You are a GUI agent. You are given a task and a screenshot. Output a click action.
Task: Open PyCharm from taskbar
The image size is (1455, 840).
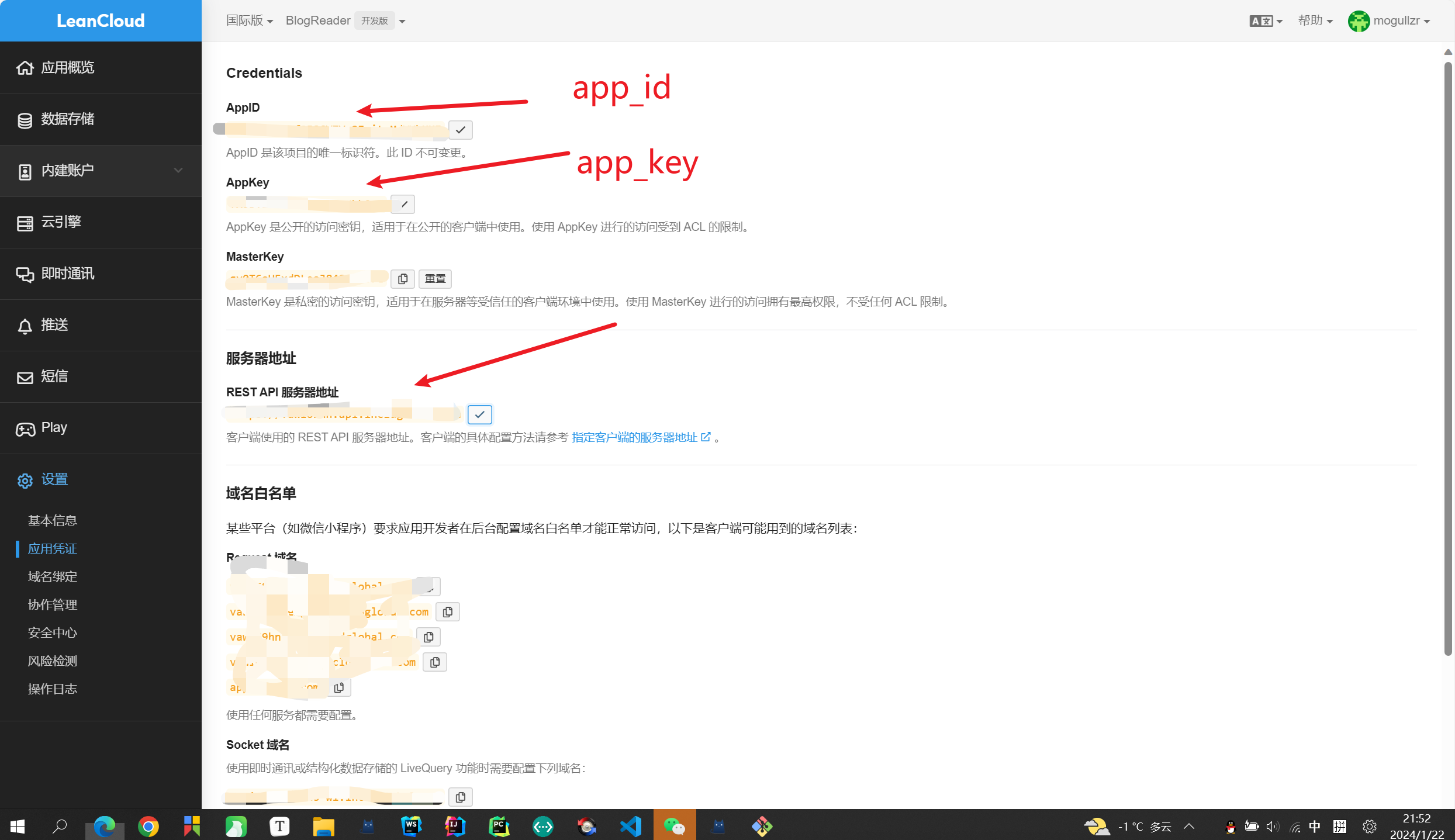point(499,826)
